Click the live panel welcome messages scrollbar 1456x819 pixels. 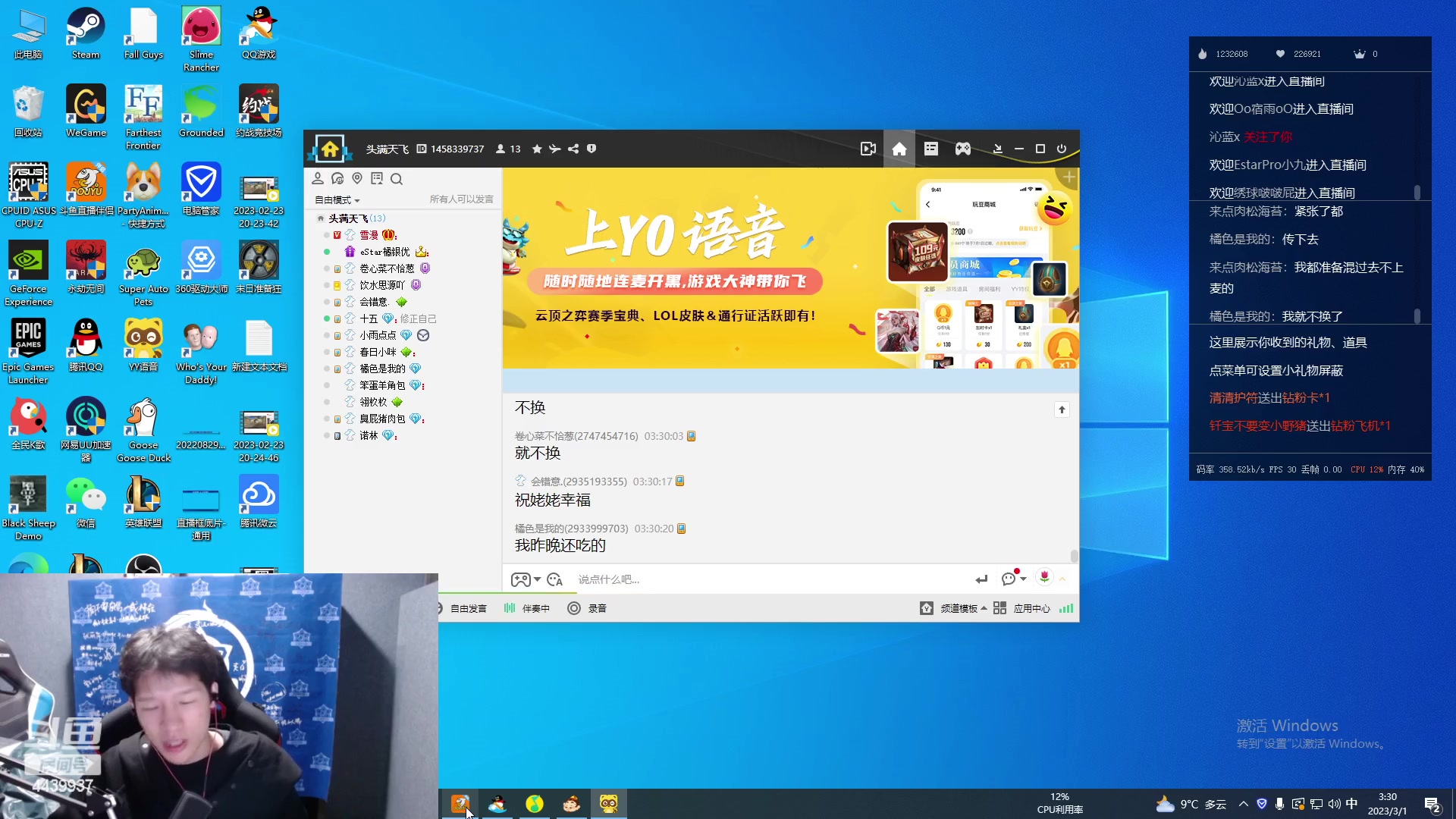pyautogui.click(x=1417, y=192)
